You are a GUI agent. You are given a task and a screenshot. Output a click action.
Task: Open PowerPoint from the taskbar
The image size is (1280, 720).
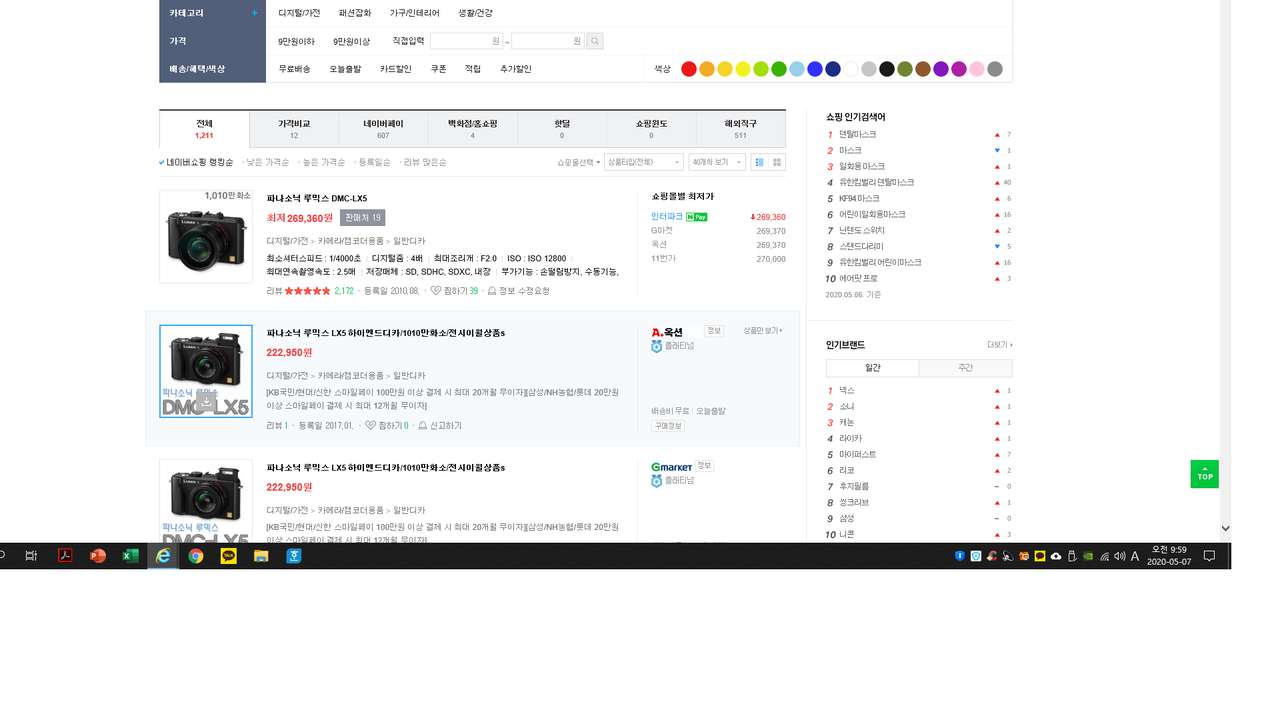pyautogui.click(x=97, y=556)
